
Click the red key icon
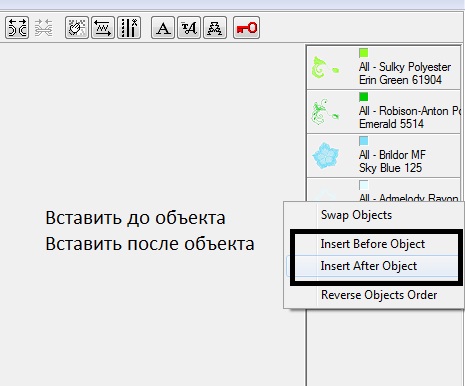(x=246, y=28)
